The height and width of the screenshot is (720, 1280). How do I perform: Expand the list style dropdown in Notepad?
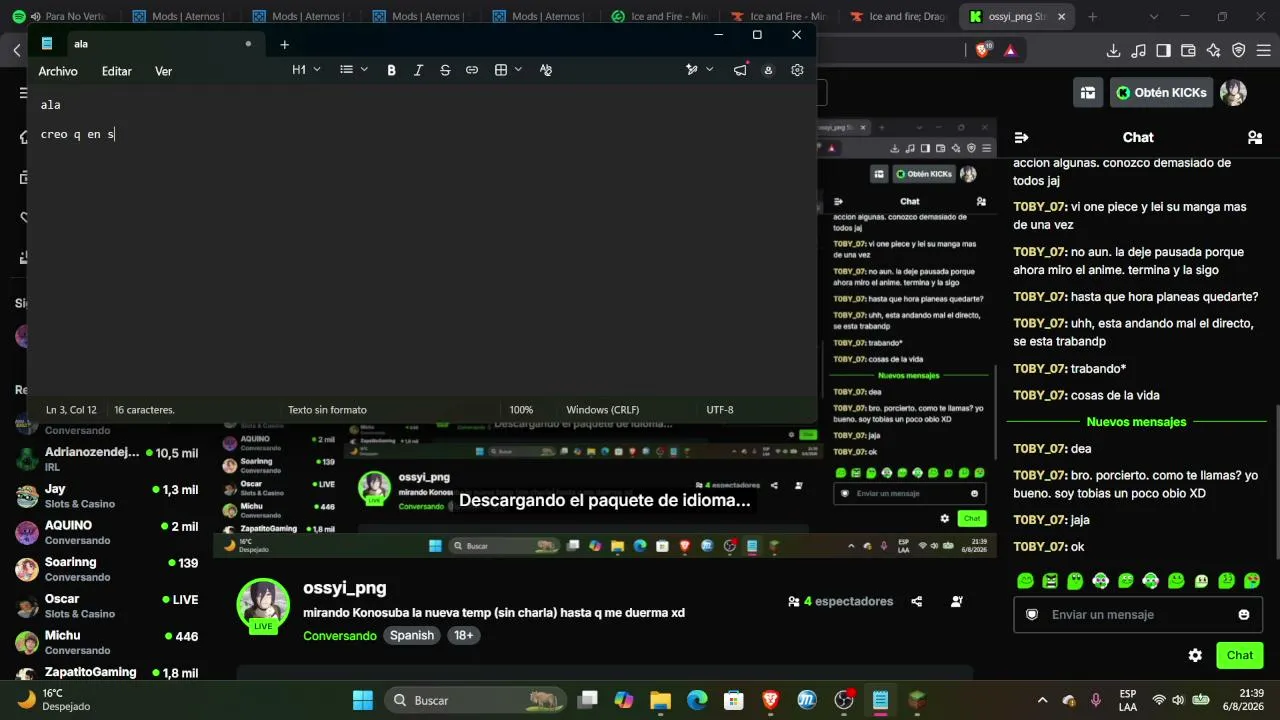354,70
